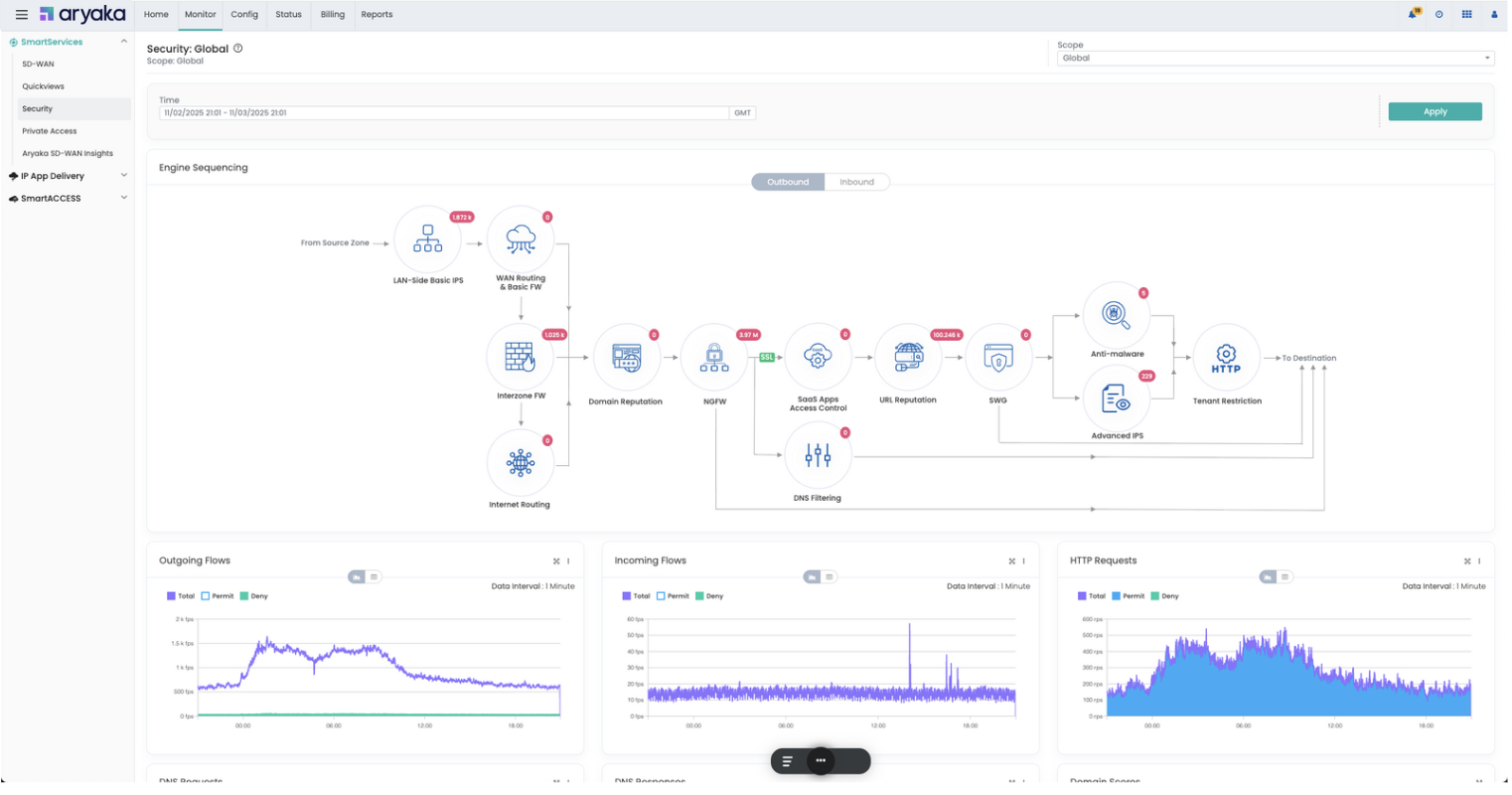Open the Scope dropdown
The image size is (1512, 795).
pos(1276,59)
